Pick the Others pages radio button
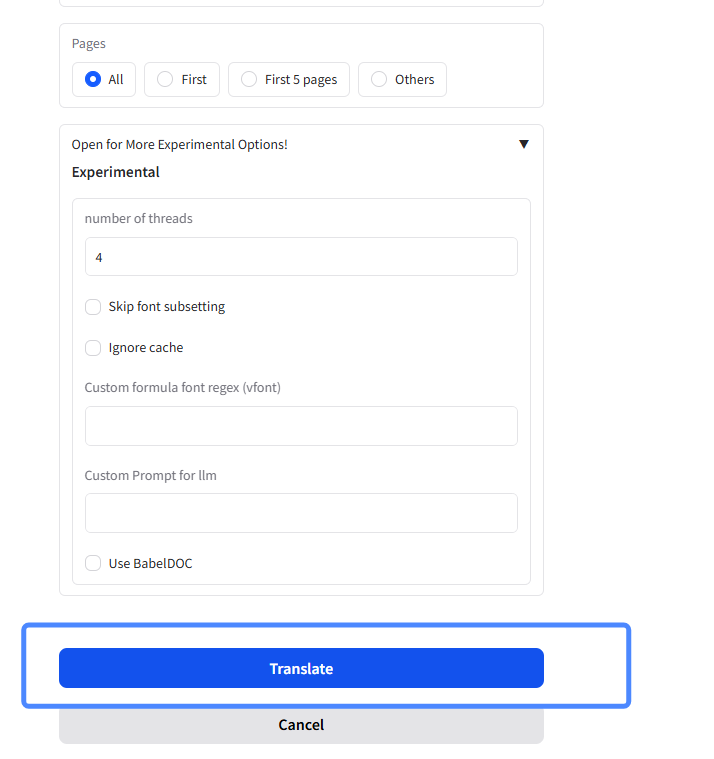The width and height of the screenshot is (714, 759). [x=379, y=79]
